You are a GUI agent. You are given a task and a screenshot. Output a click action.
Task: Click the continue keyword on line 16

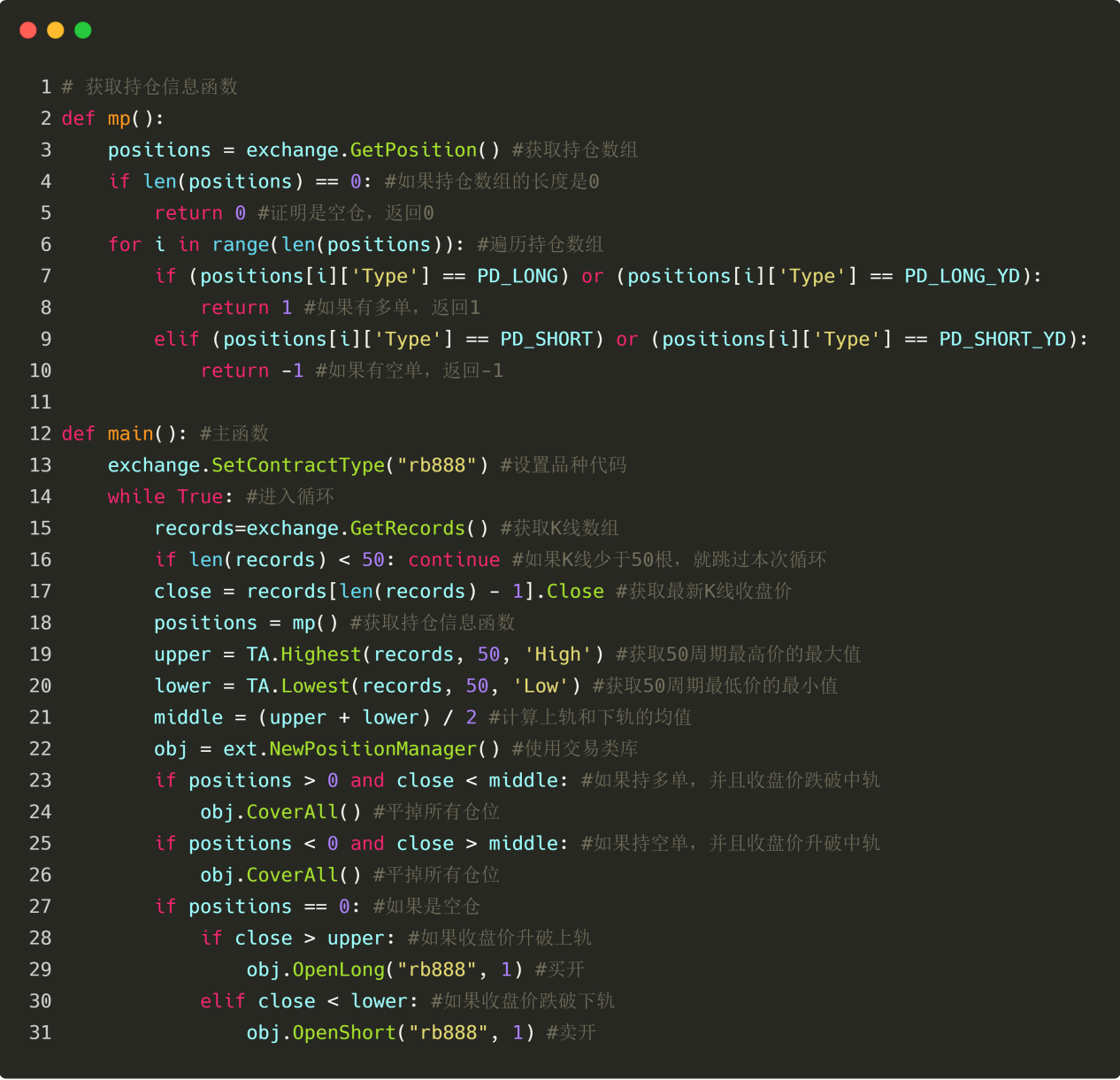454,560
